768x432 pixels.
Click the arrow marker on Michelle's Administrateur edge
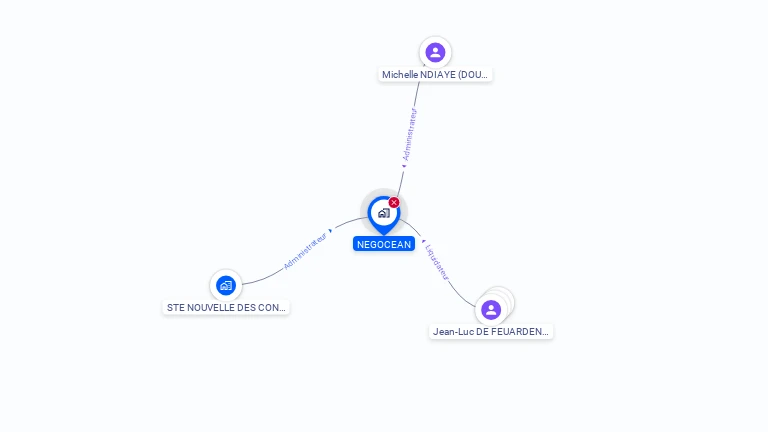pos(404,165)
